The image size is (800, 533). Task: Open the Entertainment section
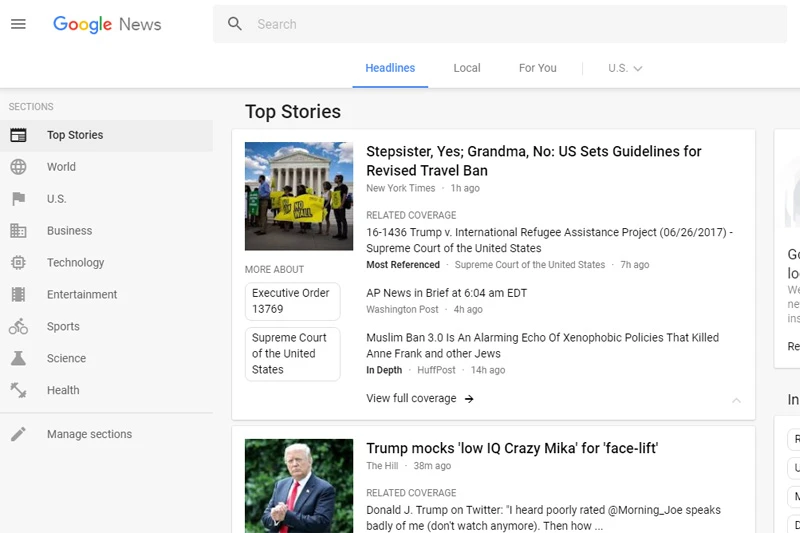[x=107, y=294]
